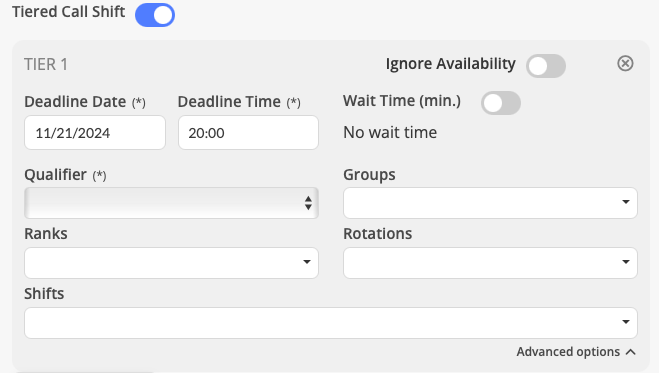
Task: Click the Deadline Date field showing 11/21/2024
Action: coord(95,133)
